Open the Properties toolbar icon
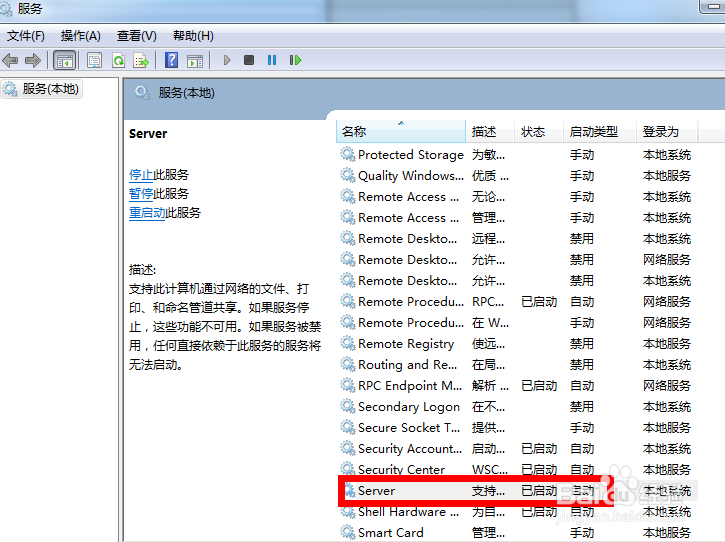The image size is (725, 542). click(x=94, y=60)
